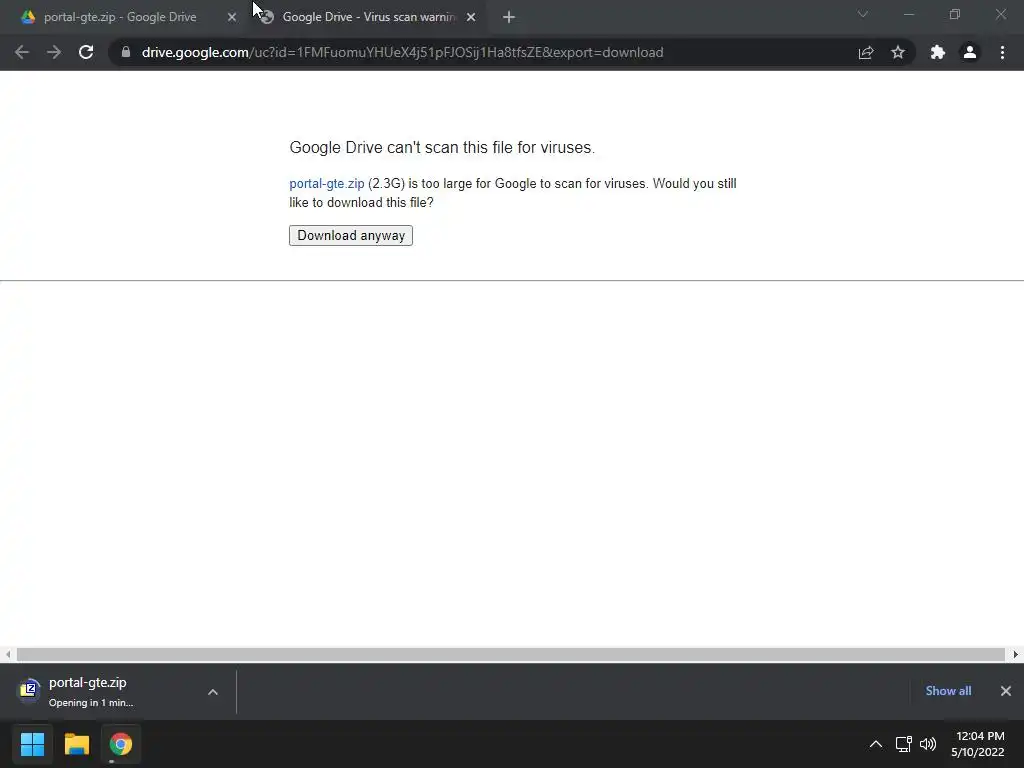Viewport: 1024px width, 768px height.
Task: Open the portal-gte.zip download item
Action: [x=98, y=692]
